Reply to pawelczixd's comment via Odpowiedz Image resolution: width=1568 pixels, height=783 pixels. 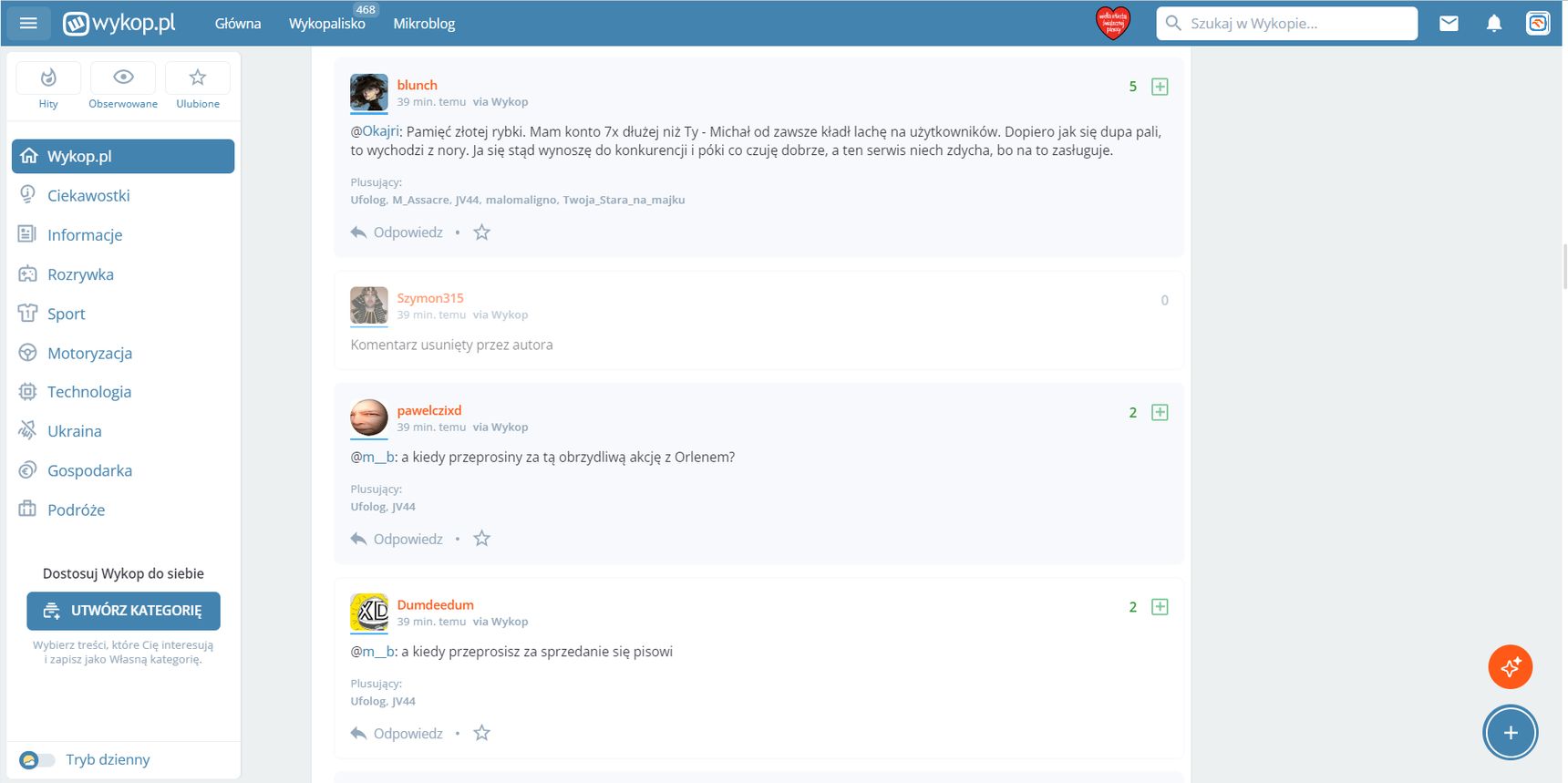coord(397,539)
